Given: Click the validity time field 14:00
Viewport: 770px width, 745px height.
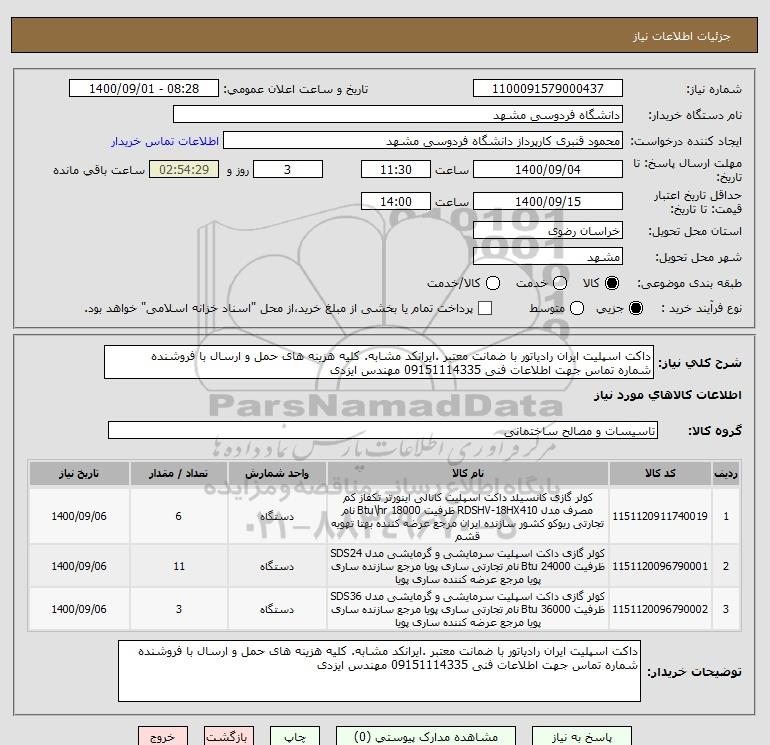Looking at the screenshot, I should (396, 201).
